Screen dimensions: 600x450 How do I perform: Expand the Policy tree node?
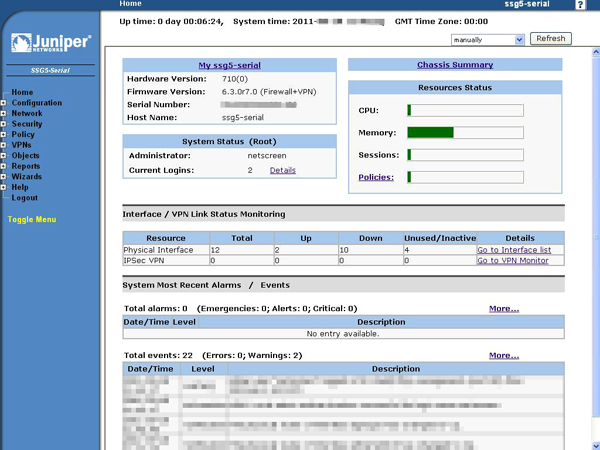click(x=3, y=135)
